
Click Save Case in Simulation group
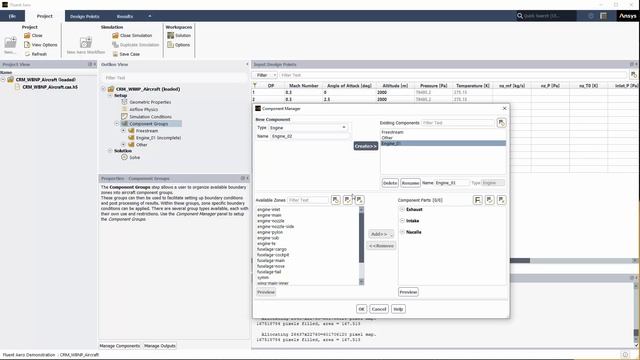126,54
